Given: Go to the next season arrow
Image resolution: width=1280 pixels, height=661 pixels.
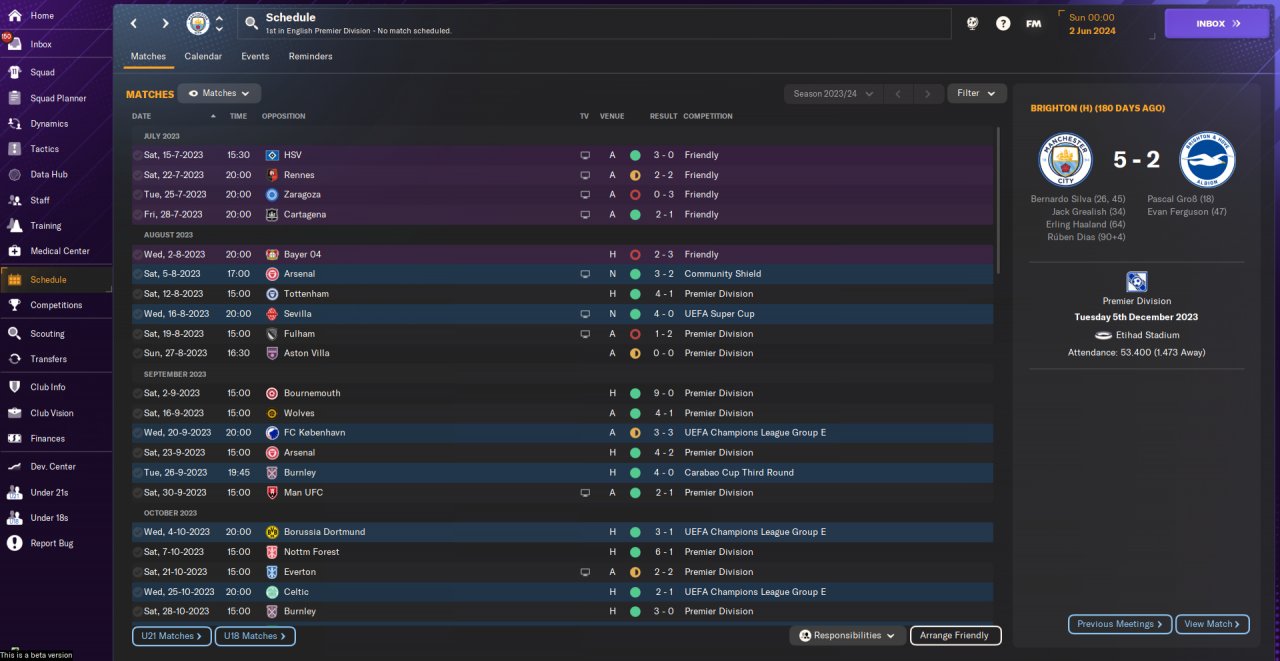Looking at the screenshot, I should 929,93.
